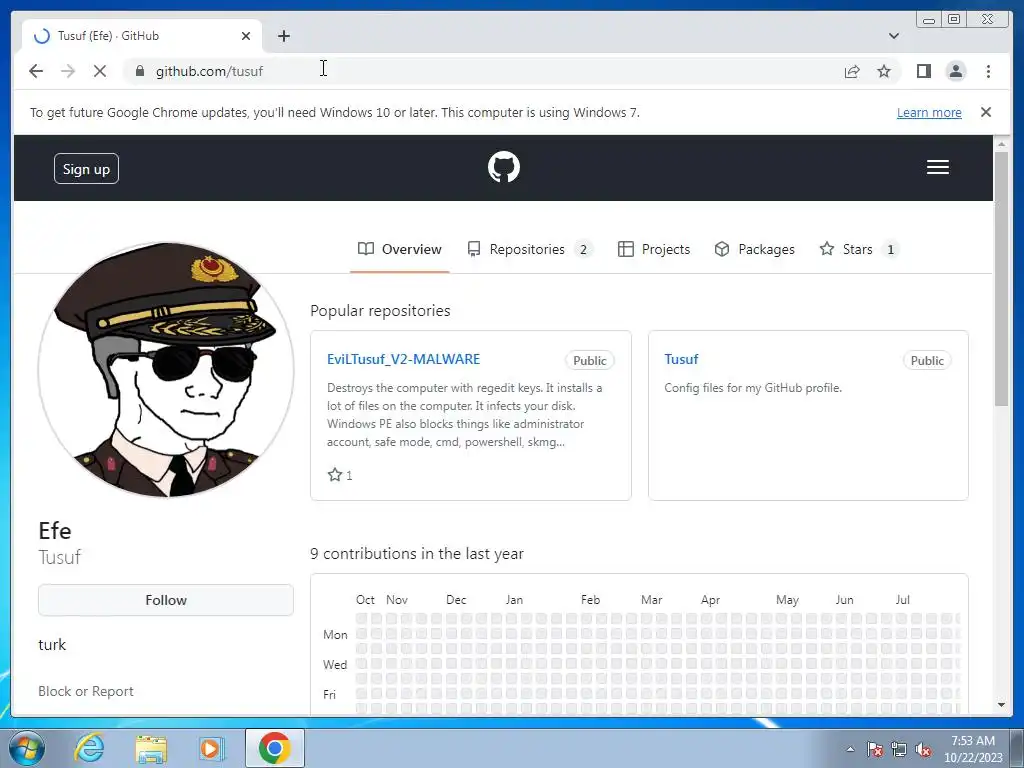Stop loading the page
1024x768 pixels.
coord(100,71)
